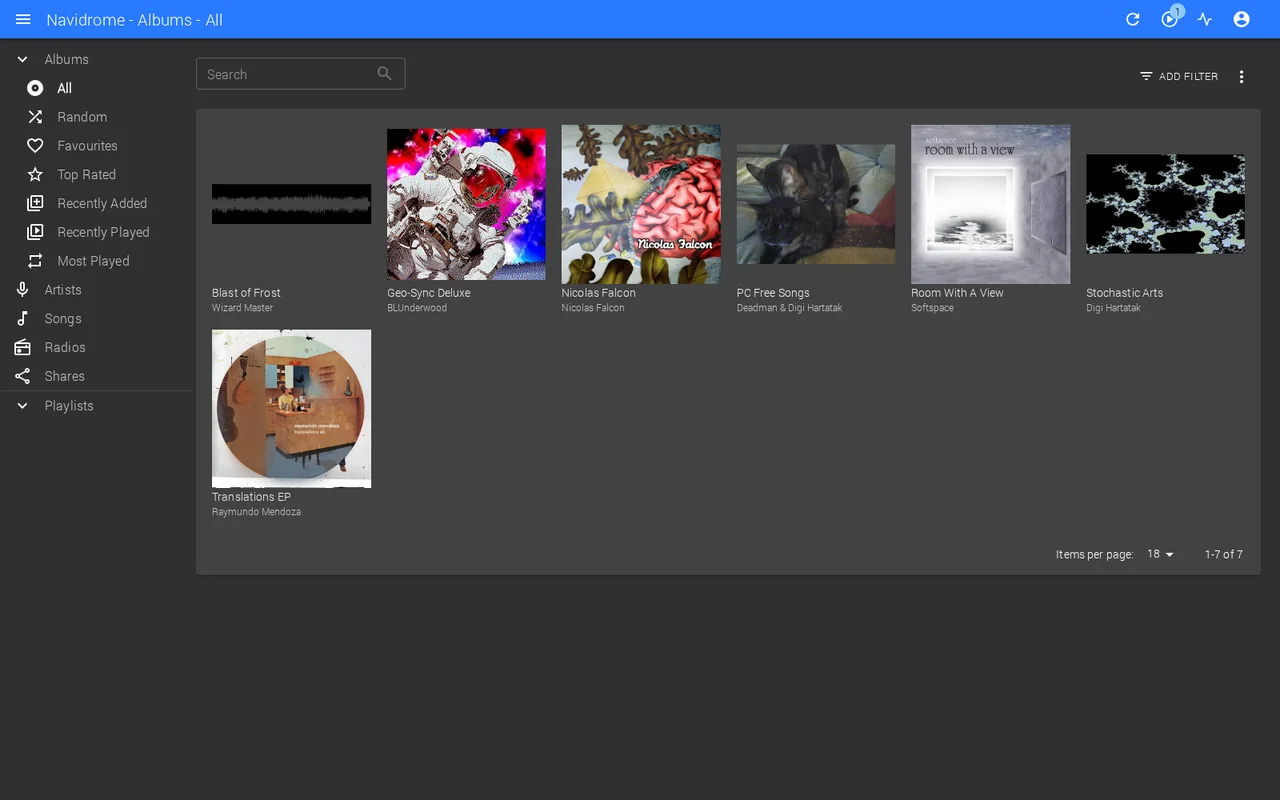Click the Navidrome - Albums - All title
This screenshot has height=800, width=1280.
coord(135,20)
